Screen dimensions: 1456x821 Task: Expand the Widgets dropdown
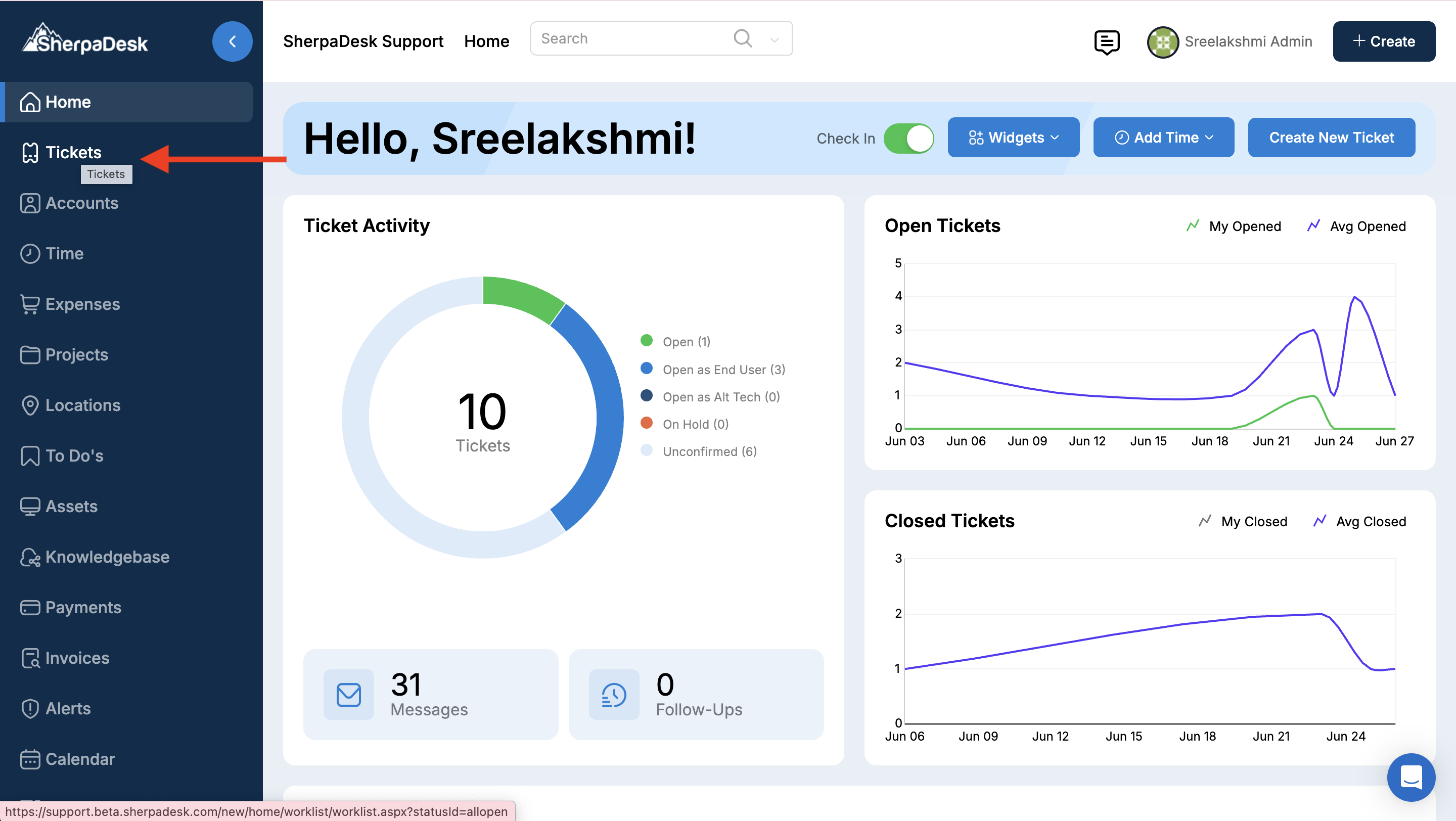(1014, 138)
